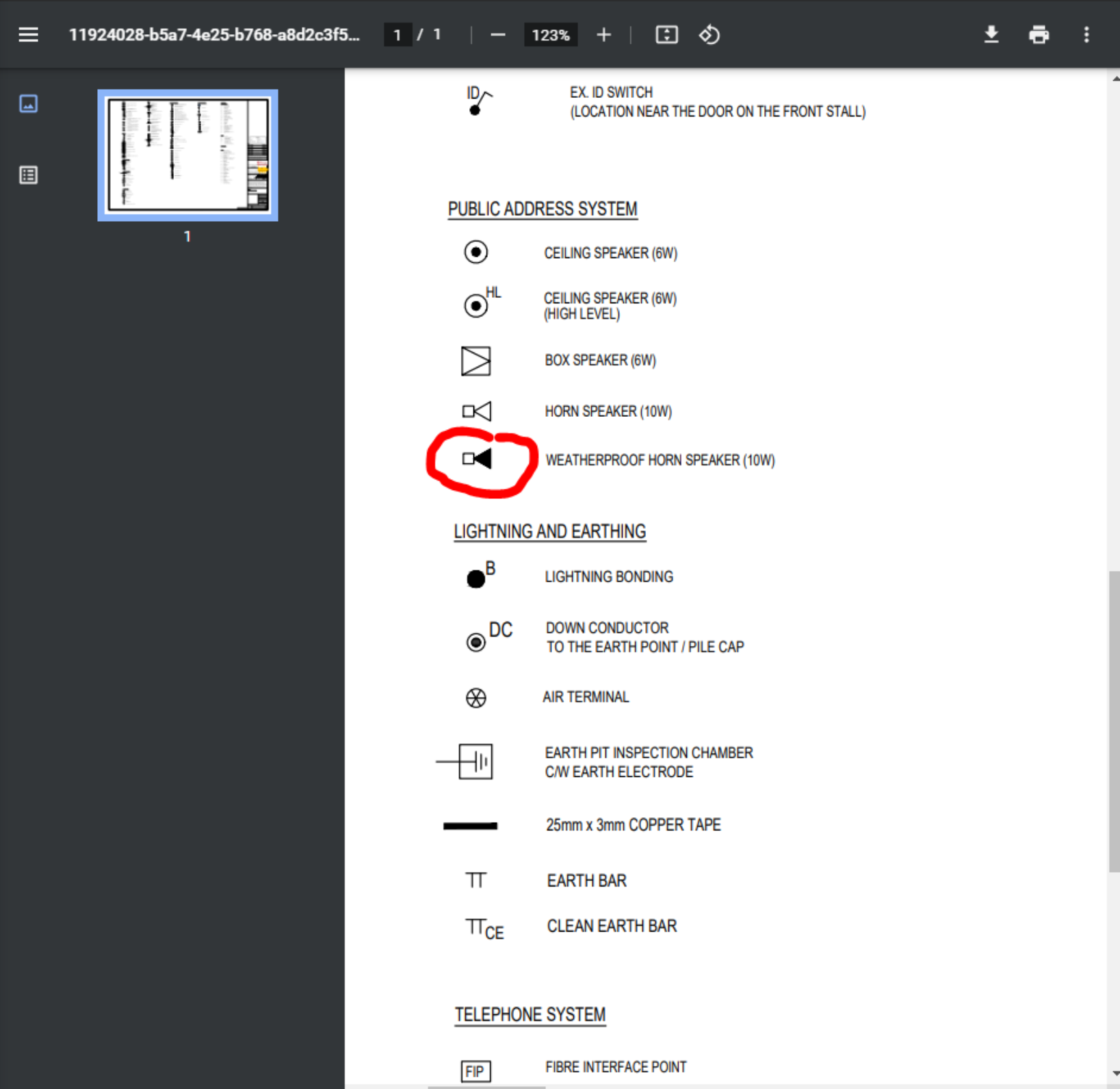Rotate the page counterclockwise
Viewport: 1120px width, 1089px height.
709,34
